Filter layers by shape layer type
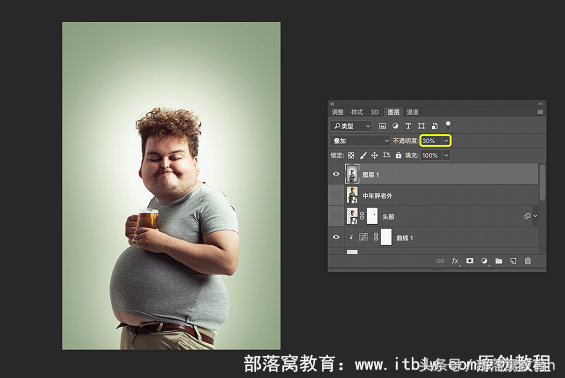This screenshot has height=378, width=565. [421, 126]
